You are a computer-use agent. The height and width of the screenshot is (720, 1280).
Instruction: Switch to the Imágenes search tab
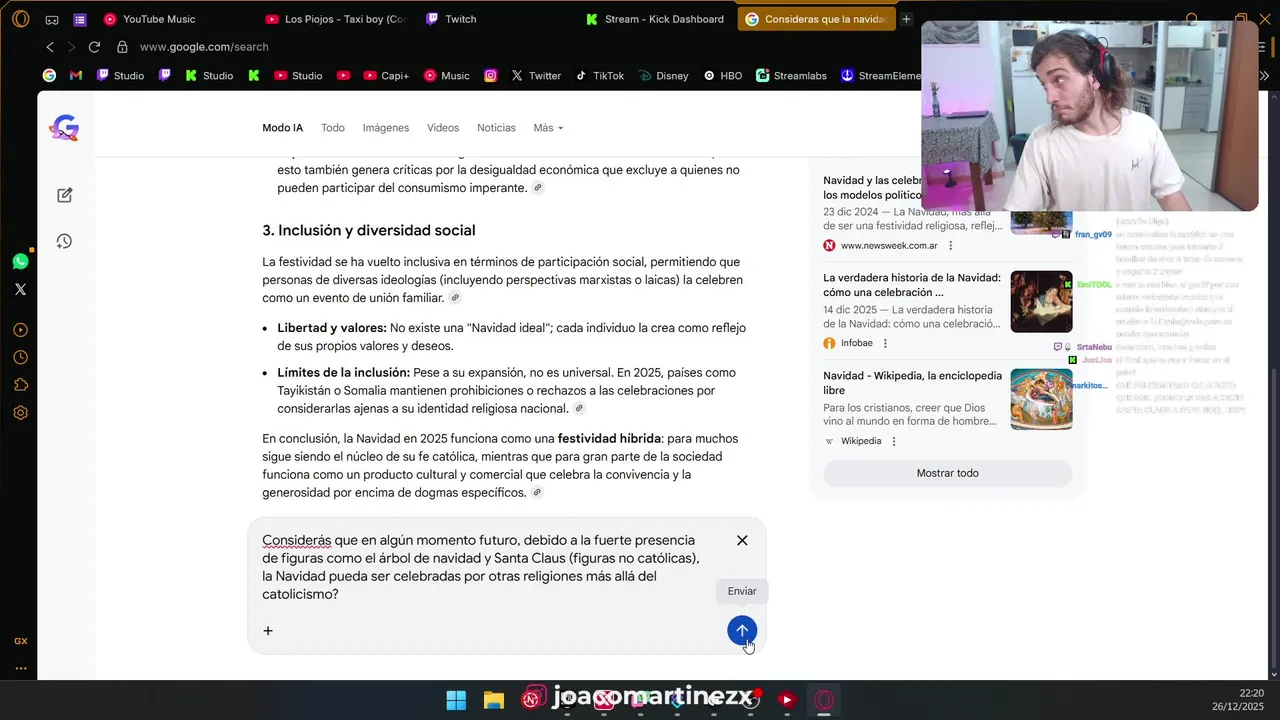point(386,128)
